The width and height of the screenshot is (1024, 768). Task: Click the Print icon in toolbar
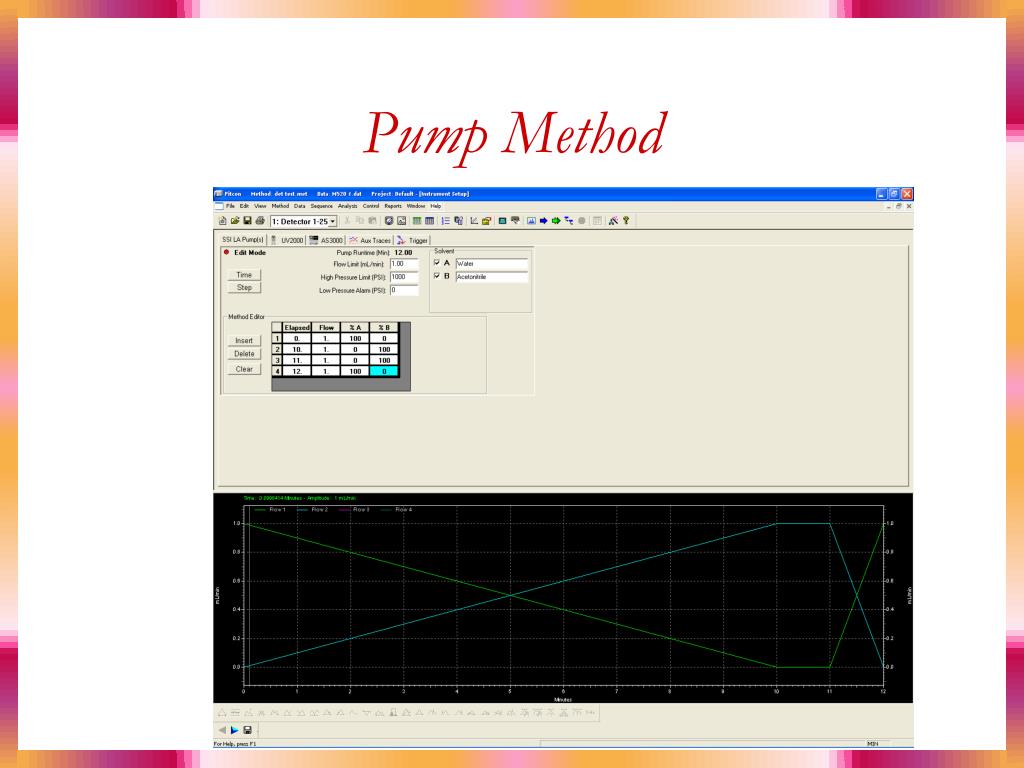(x=260, y=220)
